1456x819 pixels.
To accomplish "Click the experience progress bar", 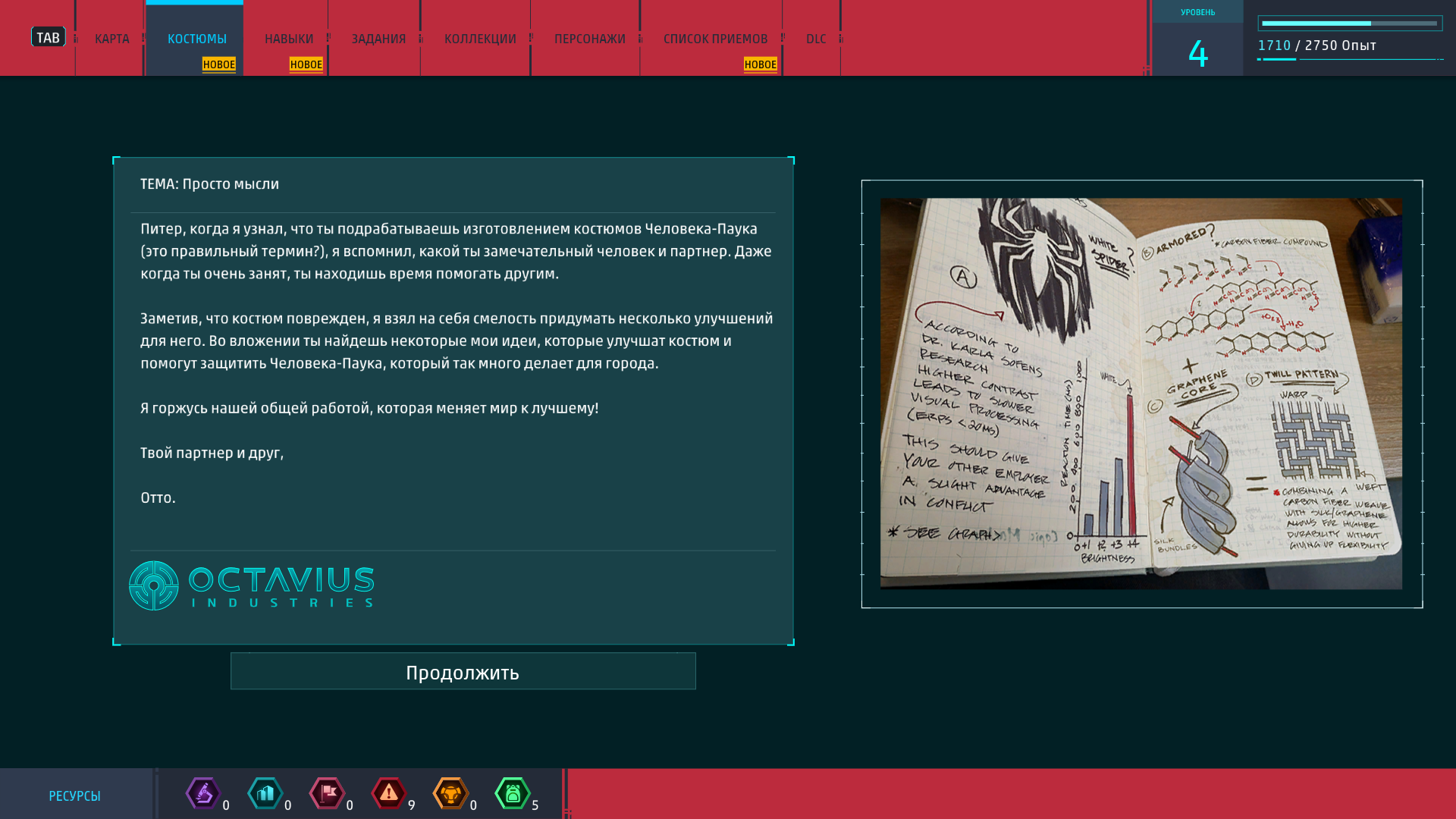I will coord(1350,24).
